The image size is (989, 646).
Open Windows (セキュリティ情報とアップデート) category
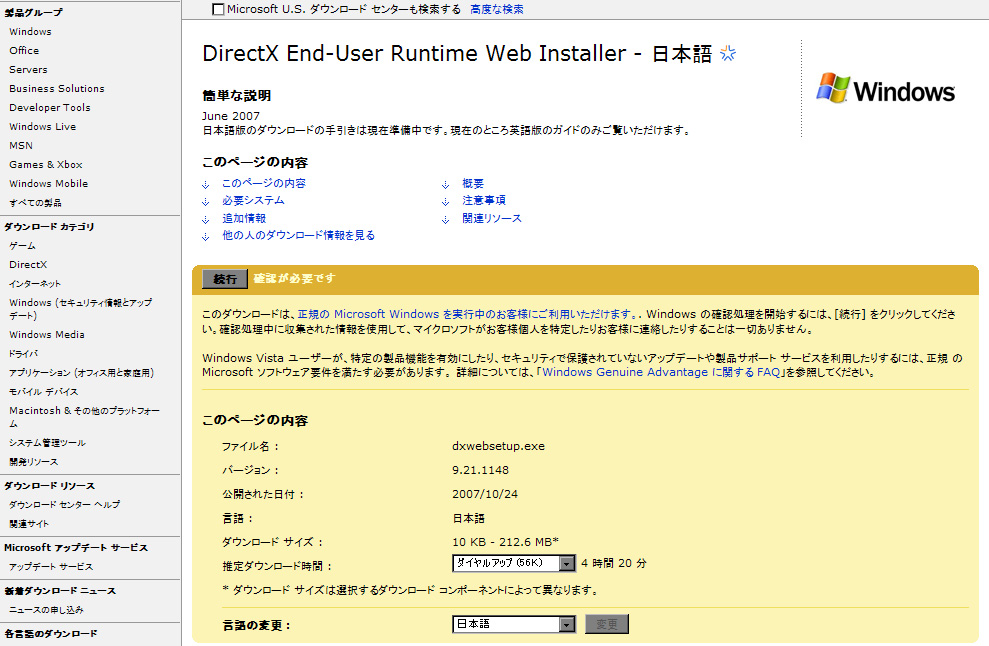pyautogui.click(x=81, y=309)
